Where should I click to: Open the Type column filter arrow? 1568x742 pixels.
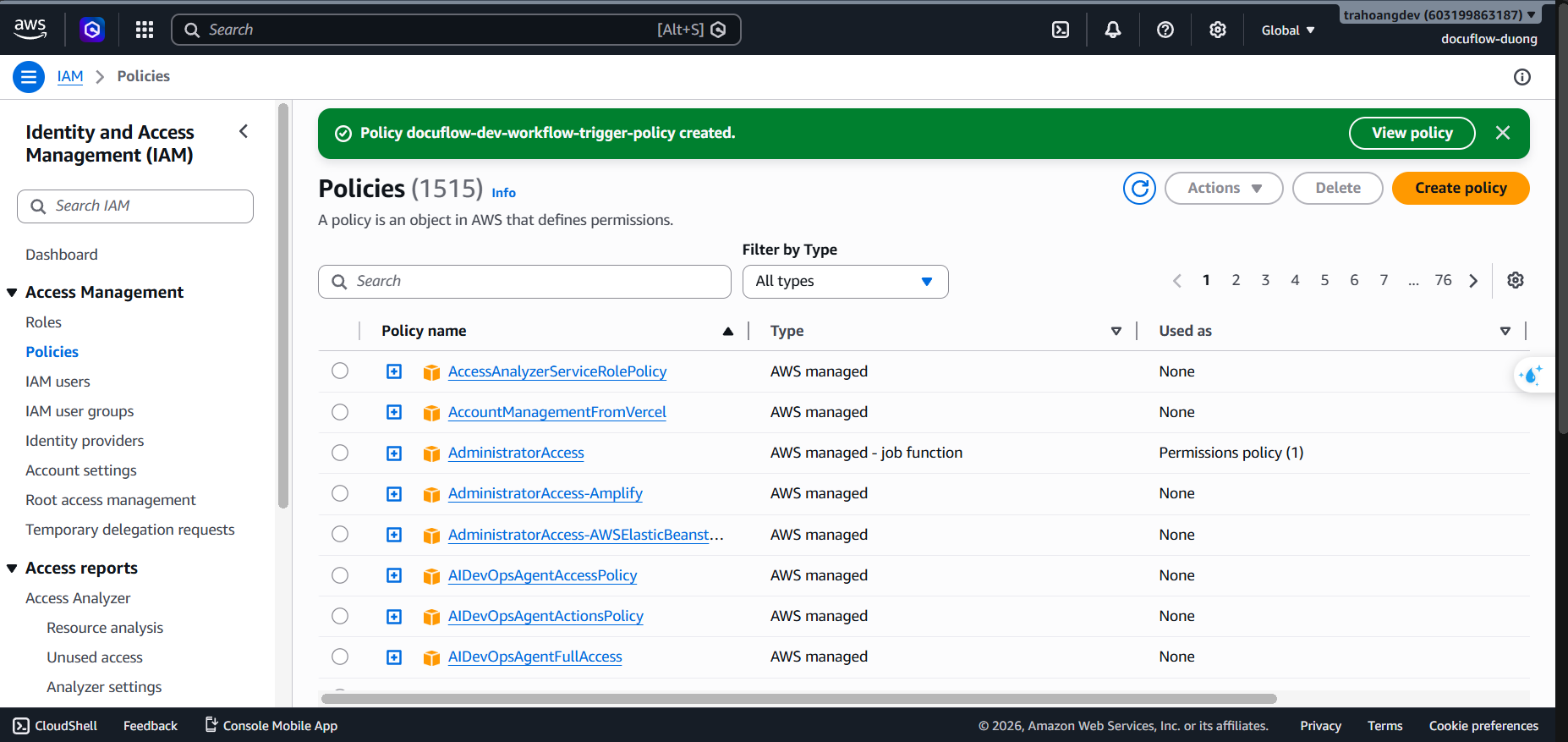[x=1116, y=331]
